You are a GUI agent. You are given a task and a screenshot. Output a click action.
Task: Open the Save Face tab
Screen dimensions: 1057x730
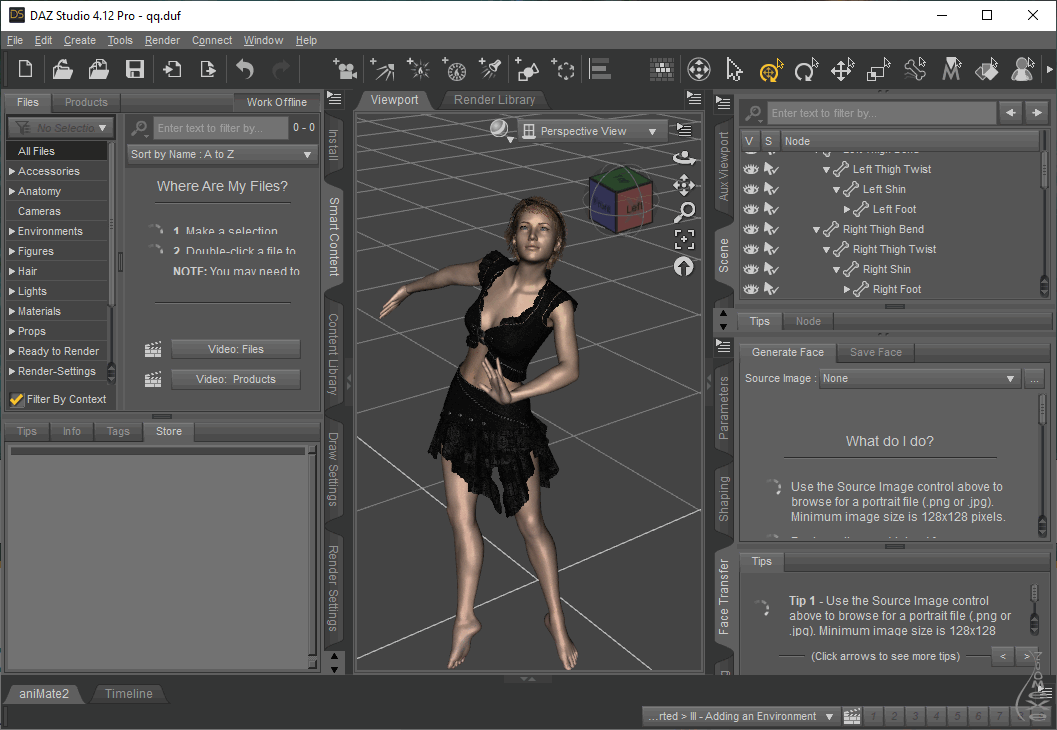(875, 352)
